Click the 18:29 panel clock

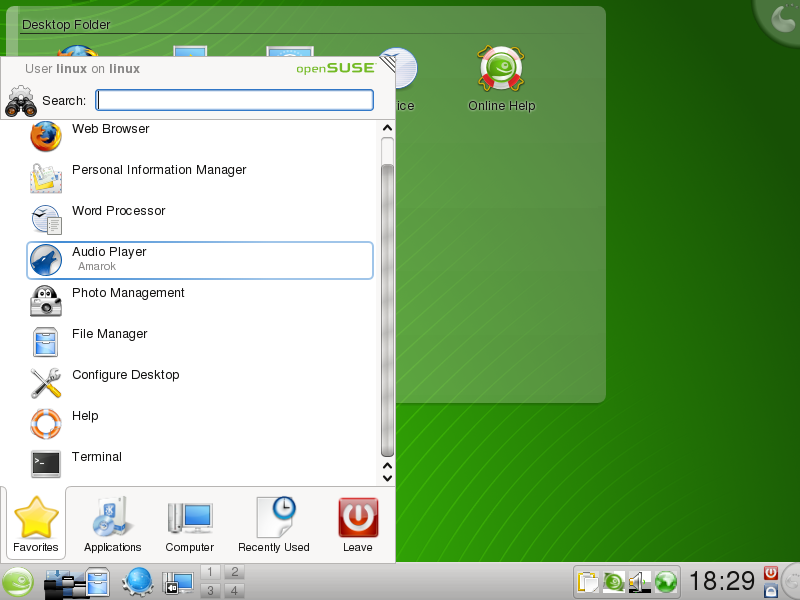[722, 581]
